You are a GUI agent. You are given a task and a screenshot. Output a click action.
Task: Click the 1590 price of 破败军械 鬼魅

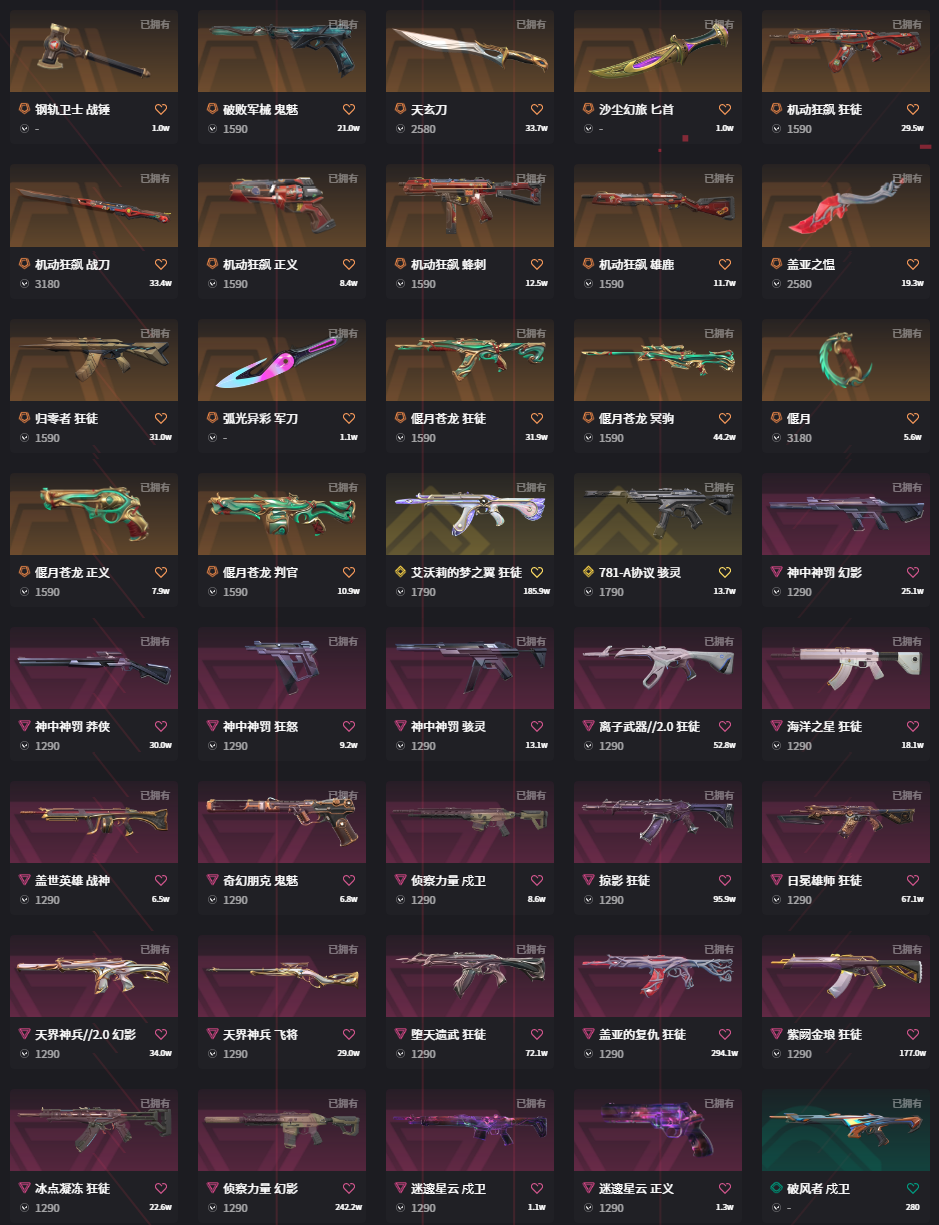point(235,130)
